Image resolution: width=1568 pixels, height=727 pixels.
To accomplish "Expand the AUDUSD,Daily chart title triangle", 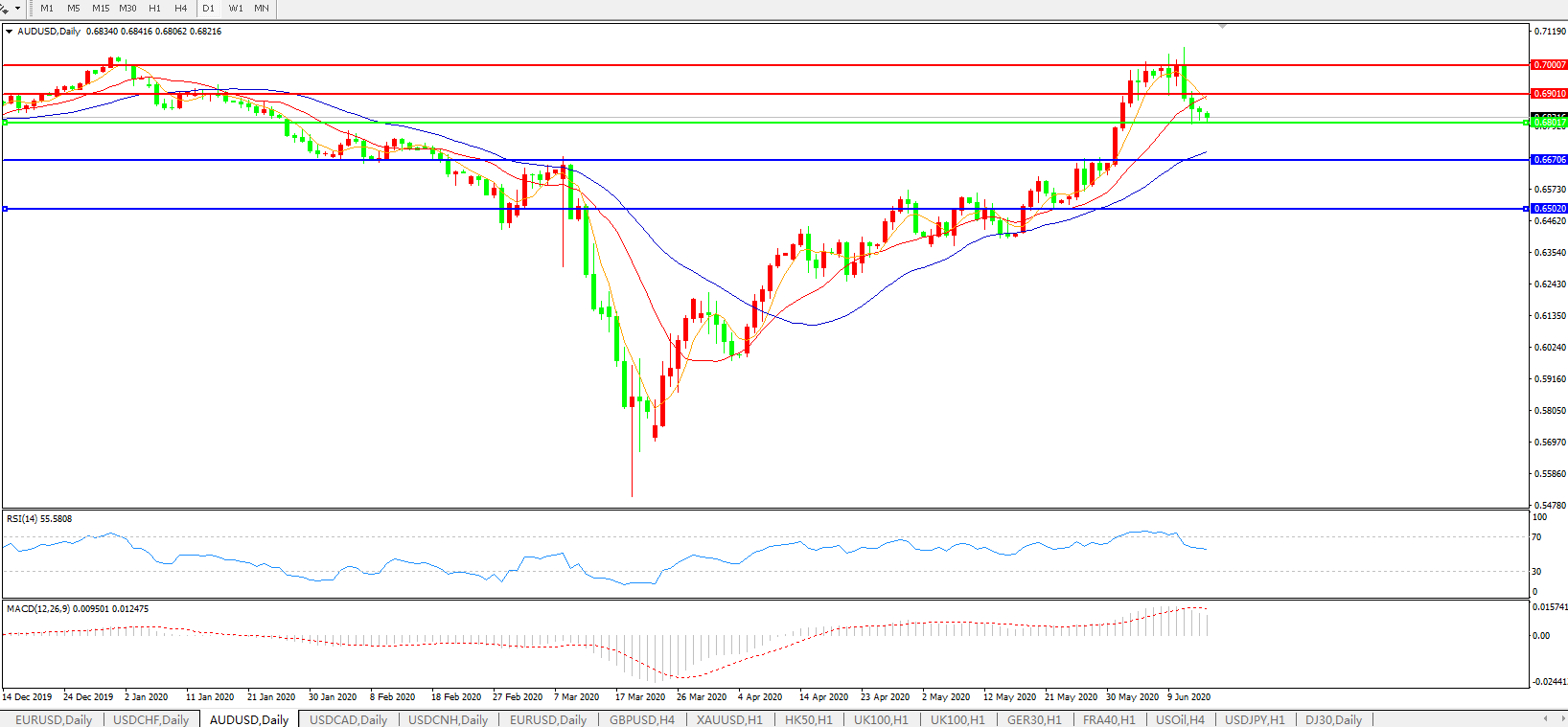I will 10,32.
